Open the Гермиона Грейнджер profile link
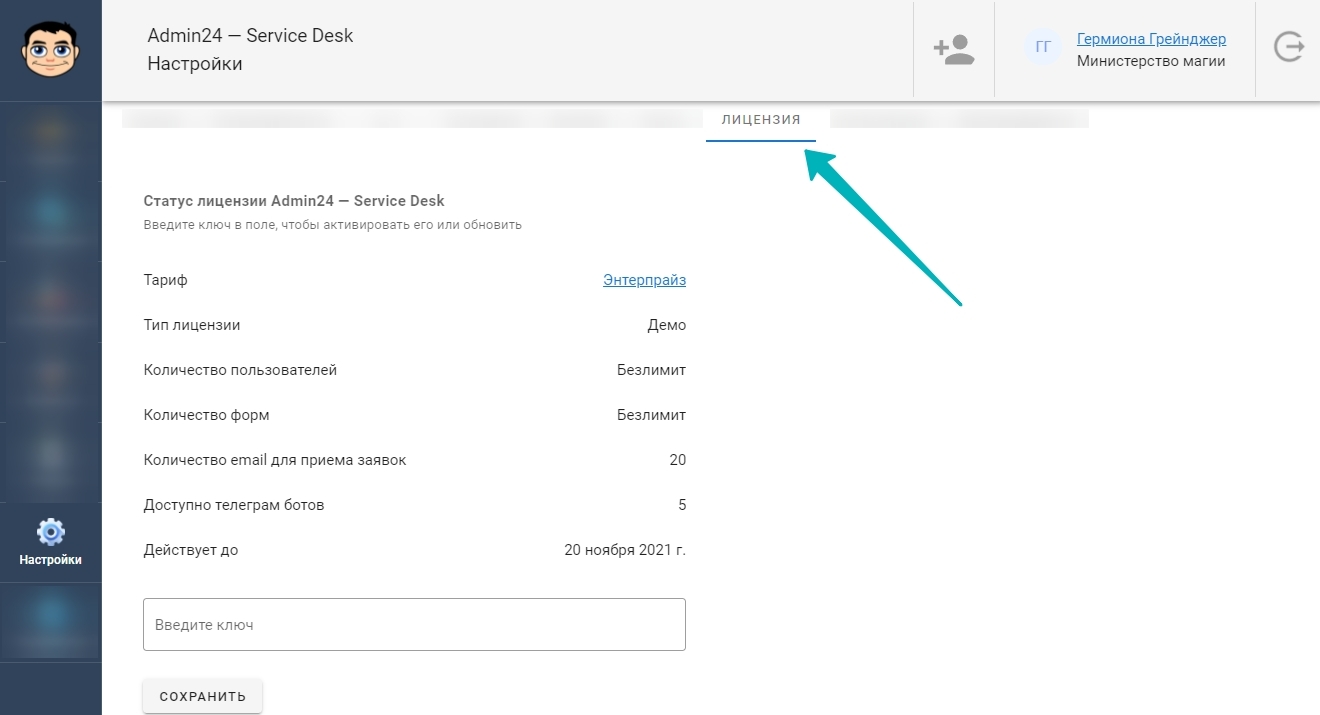The width and height of the screenshot is (1320, 715). [1151, 39]
